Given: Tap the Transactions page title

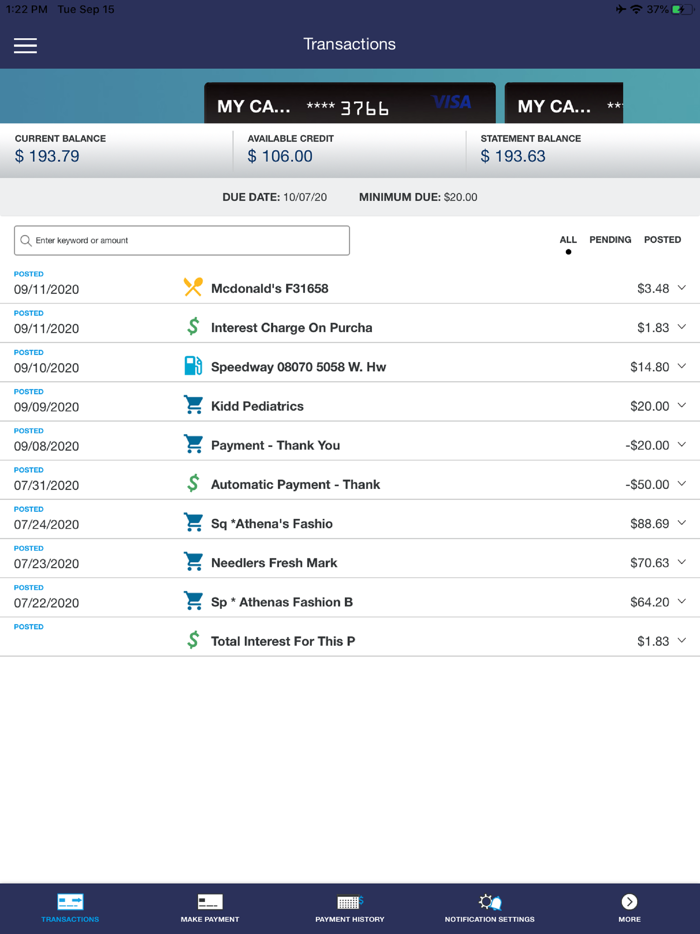Looking at the screenshot, I should pos(349,44).
